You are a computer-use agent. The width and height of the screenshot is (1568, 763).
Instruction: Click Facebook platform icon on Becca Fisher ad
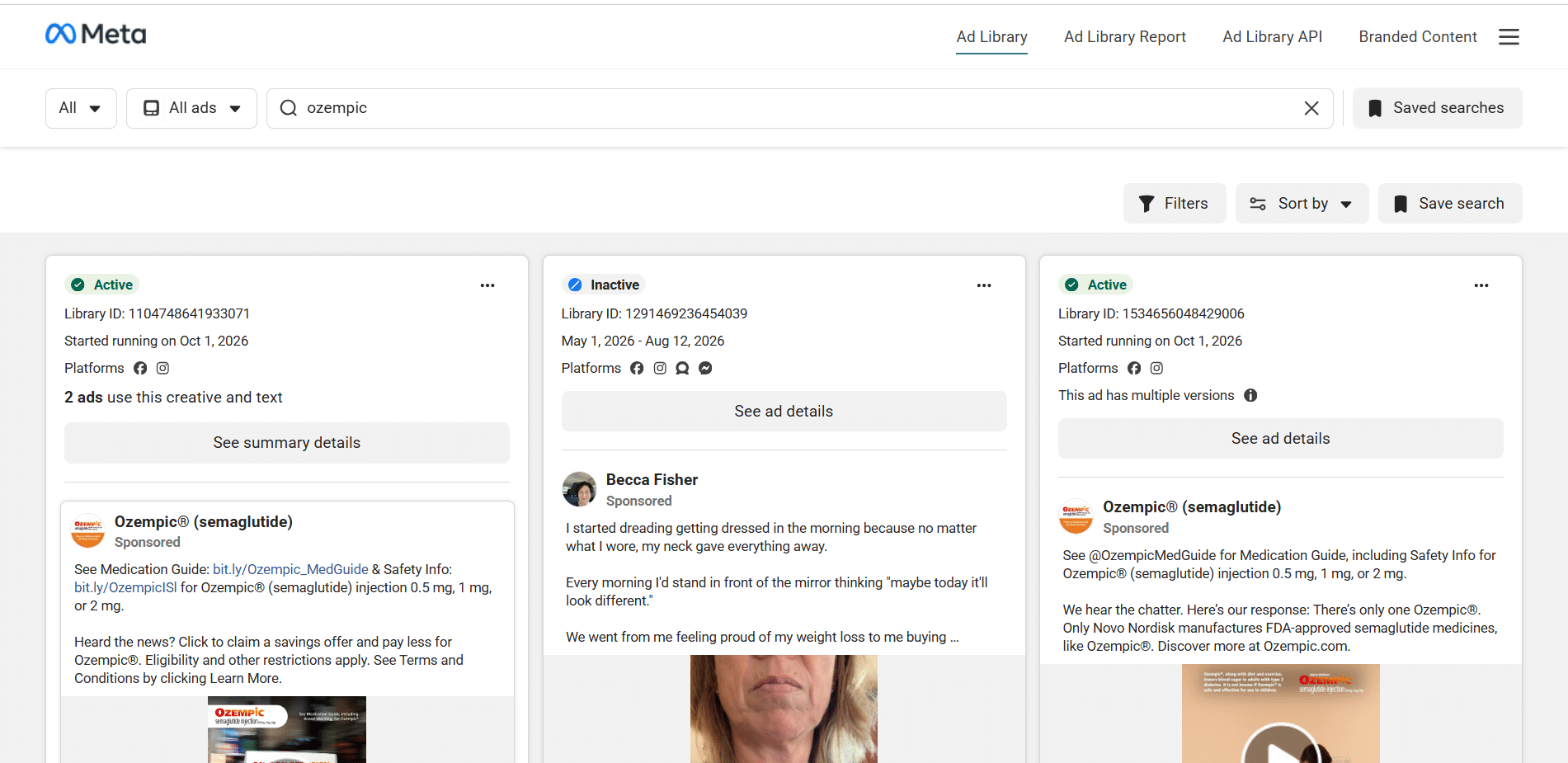637,368
